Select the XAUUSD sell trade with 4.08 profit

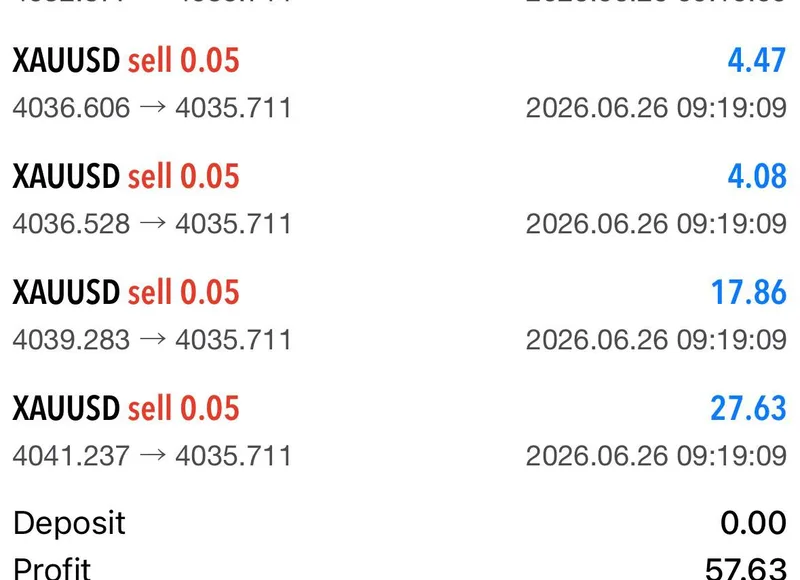[400, 199]
